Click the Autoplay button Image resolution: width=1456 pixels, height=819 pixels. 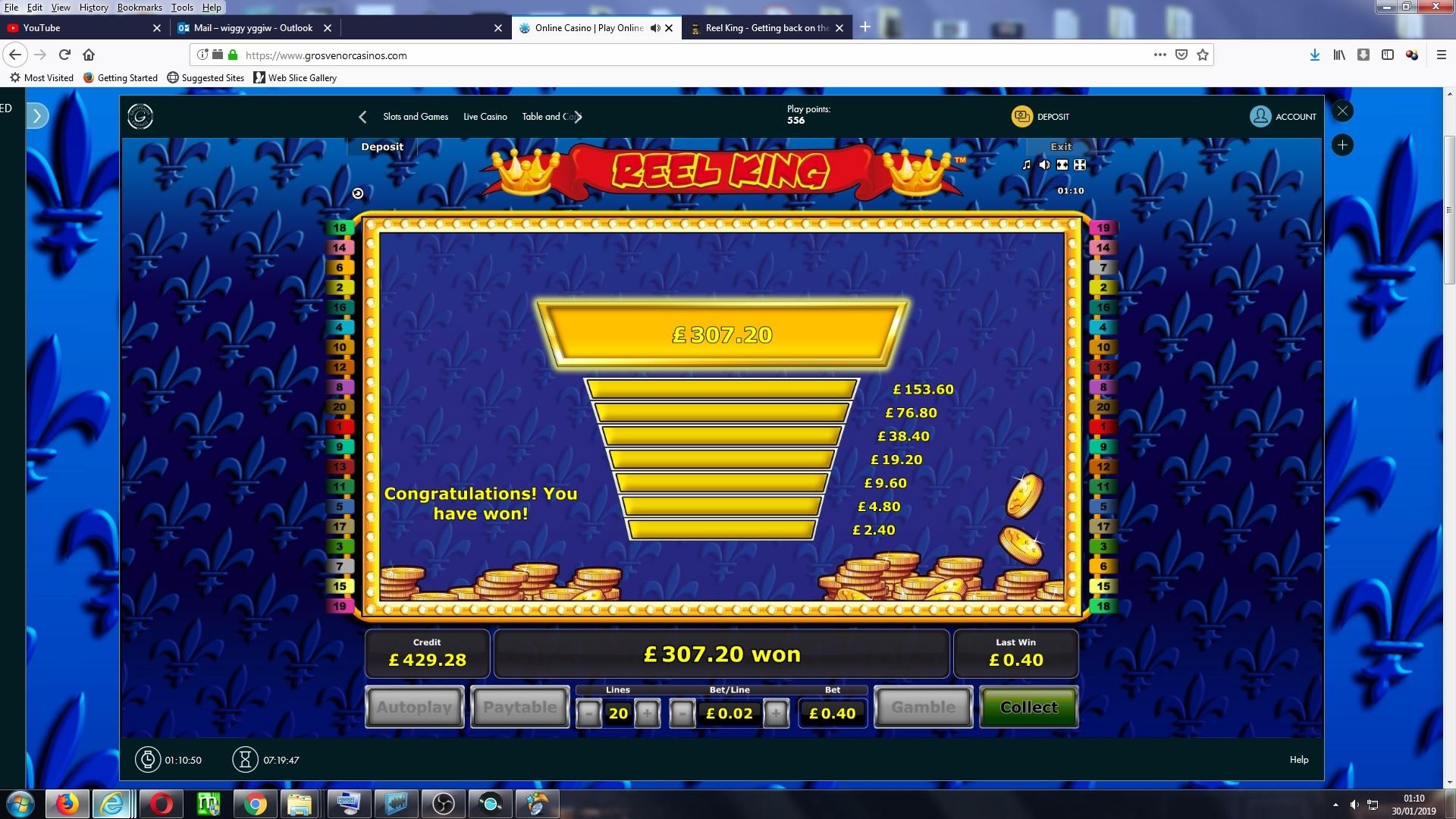(414, 707)
